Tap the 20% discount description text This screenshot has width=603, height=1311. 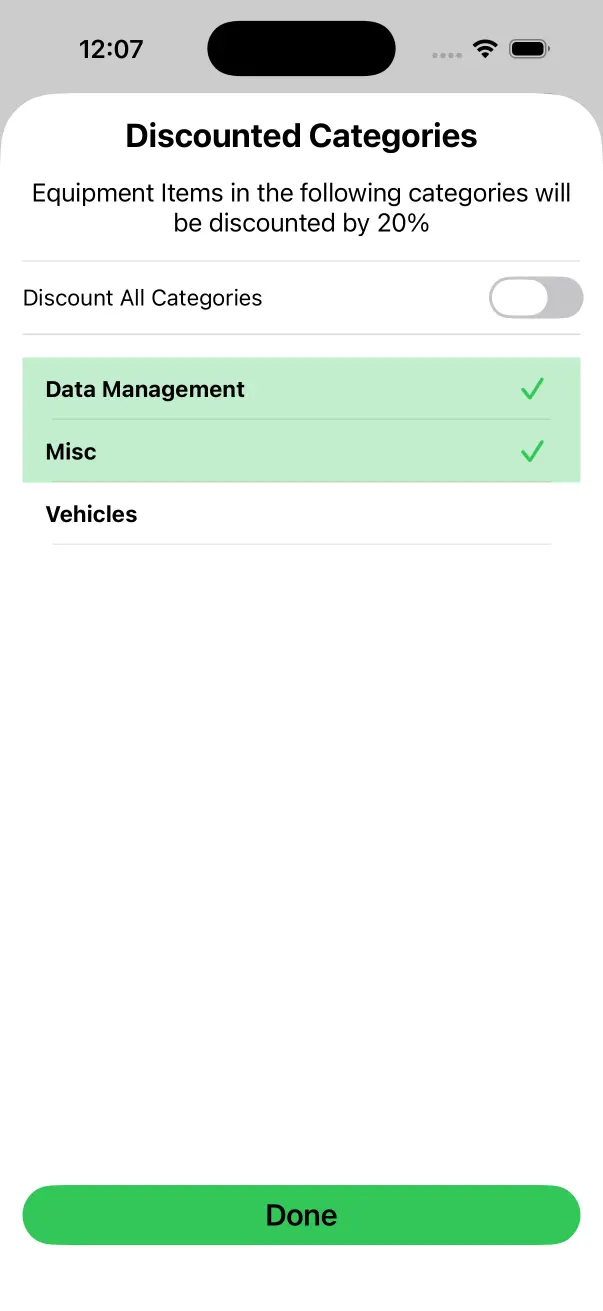coord(301,207)
